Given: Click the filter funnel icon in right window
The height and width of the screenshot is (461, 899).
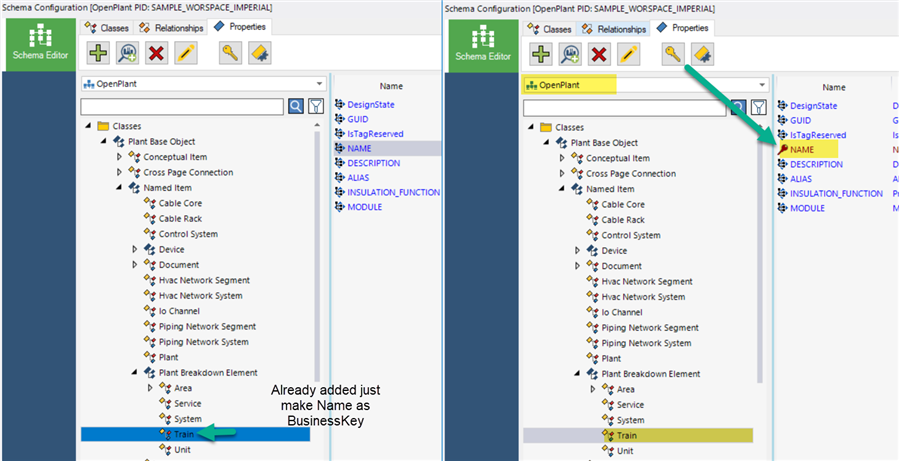Looking at the screenshot, I should point(759,107).
